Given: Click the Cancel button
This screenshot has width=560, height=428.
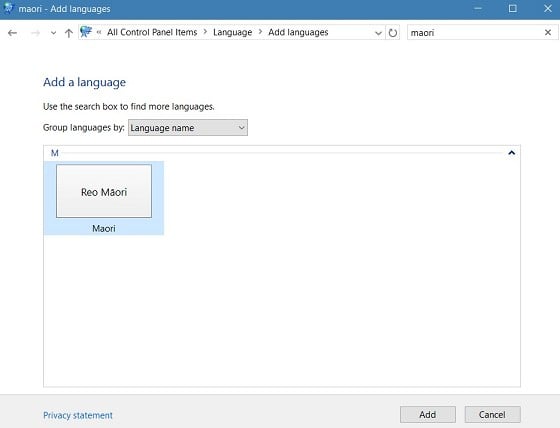Looking at the screenshot, I should 492,414.
